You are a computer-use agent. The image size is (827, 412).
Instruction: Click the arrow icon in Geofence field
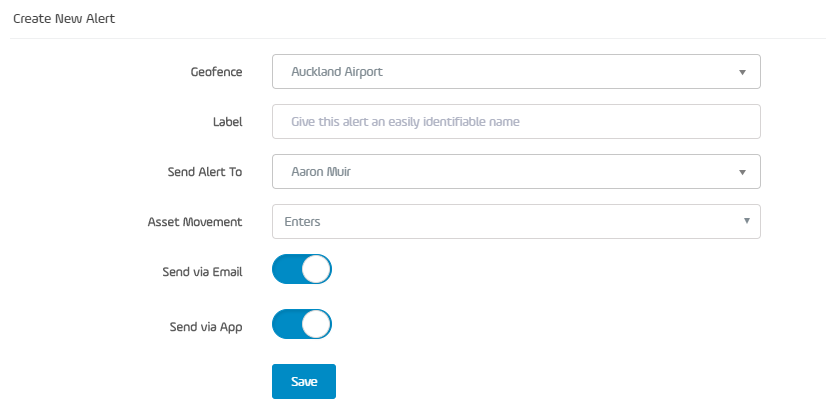point(742,72)
